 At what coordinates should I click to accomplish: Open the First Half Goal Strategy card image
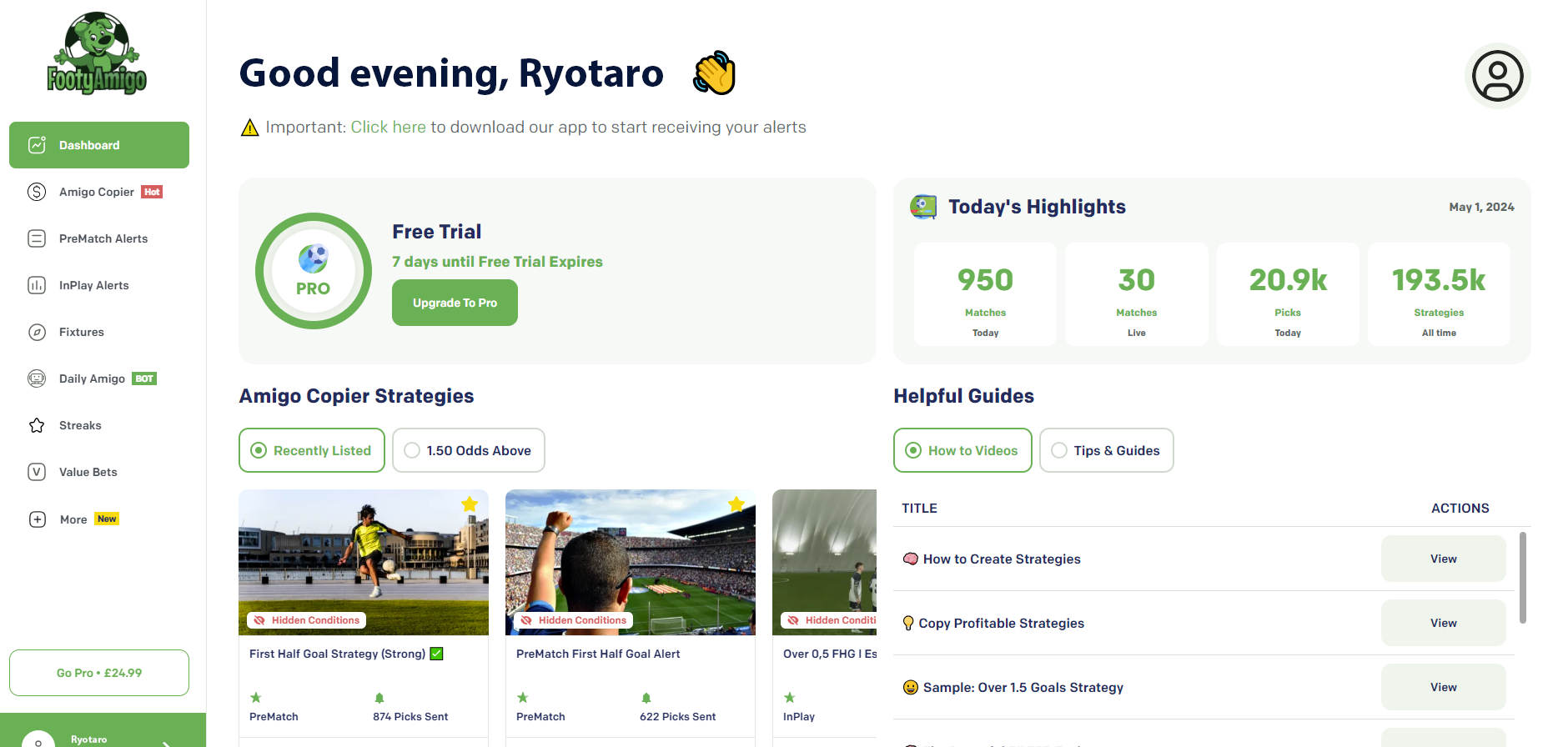[364, 562]
